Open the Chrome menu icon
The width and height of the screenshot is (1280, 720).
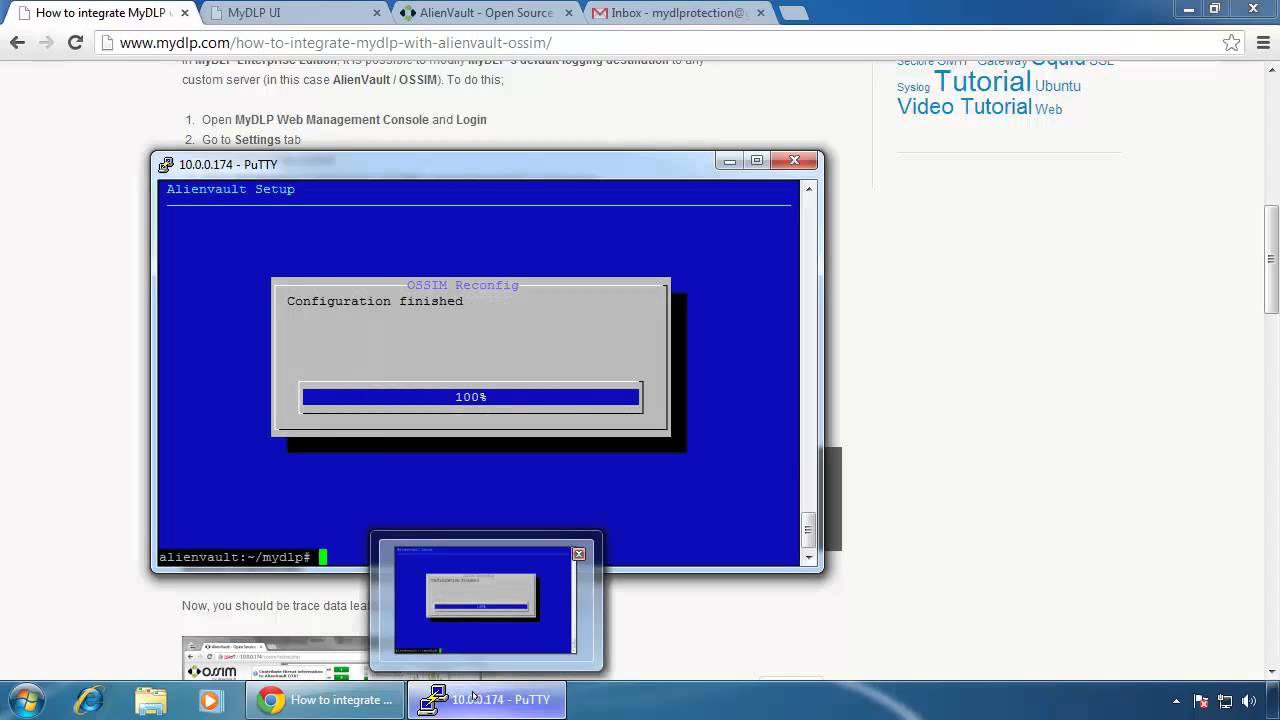[x=1261, y=43]
